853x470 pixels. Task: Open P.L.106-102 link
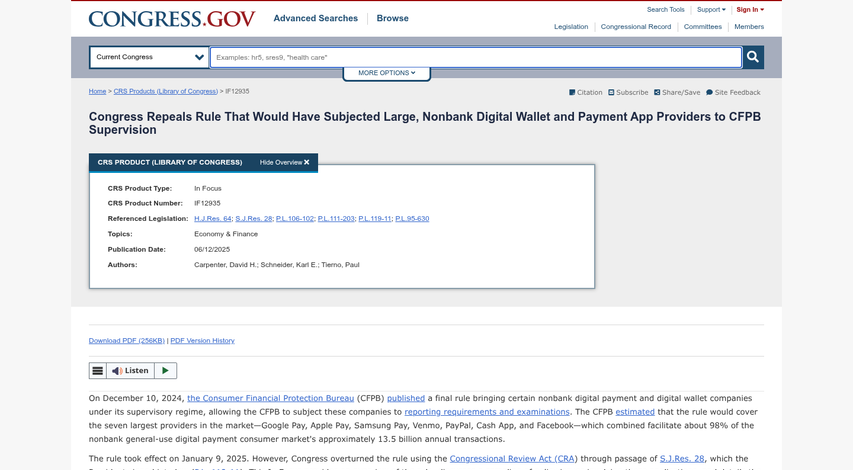click(295, 219)
